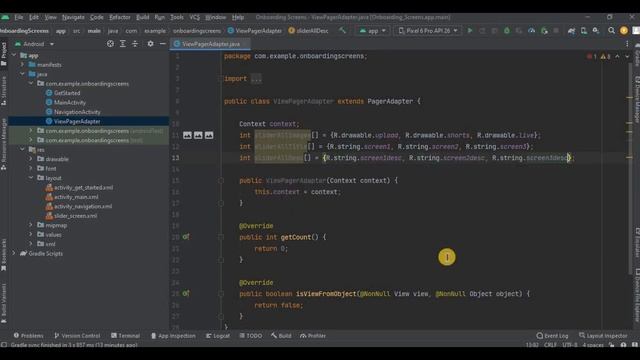This screenshot has height=360, width=640.
Task: Click the Stop square icon in toolbar
Action: 556,31
